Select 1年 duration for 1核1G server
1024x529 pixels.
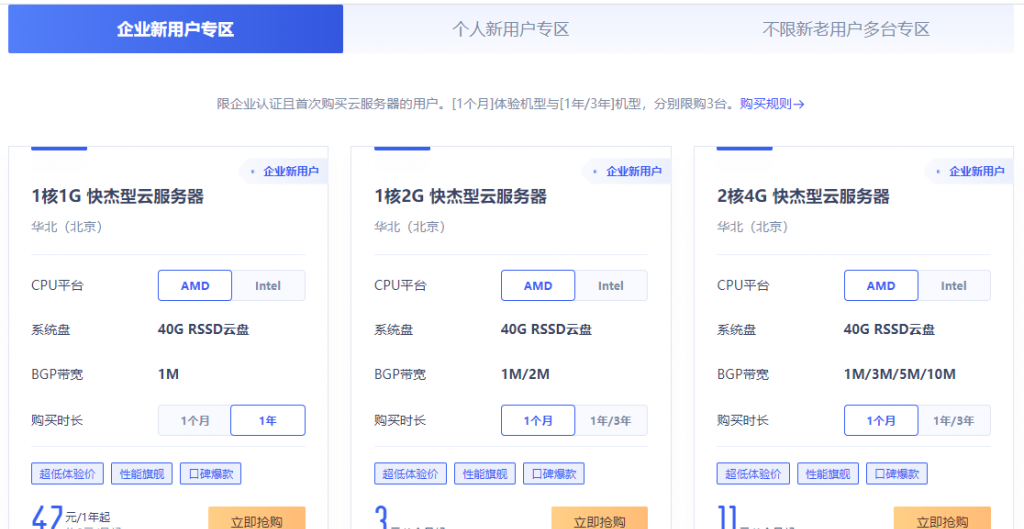click(268, 421)
